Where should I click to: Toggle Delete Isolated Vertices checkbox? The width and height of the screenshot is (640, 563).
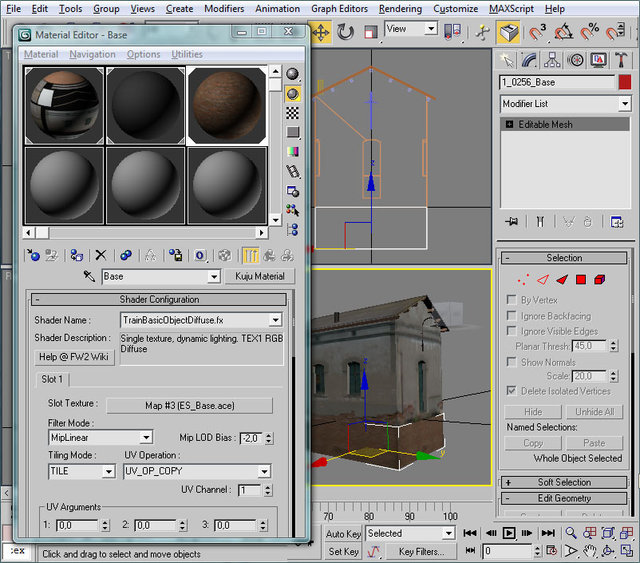(x=512, y=391)
